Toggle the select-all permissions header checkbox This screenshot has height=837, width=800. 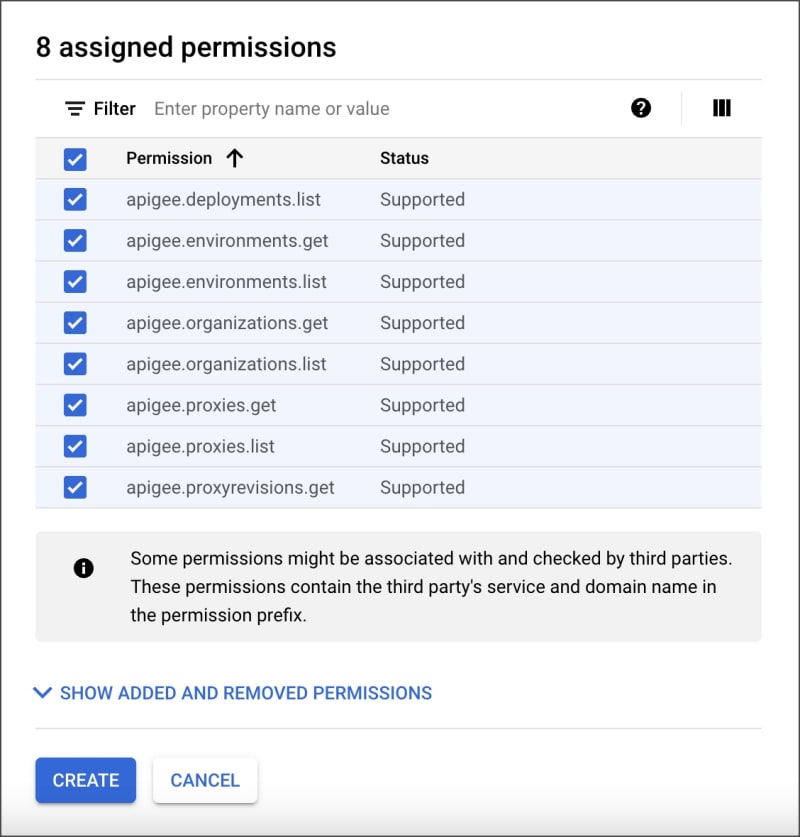click(x=75, y=159)
